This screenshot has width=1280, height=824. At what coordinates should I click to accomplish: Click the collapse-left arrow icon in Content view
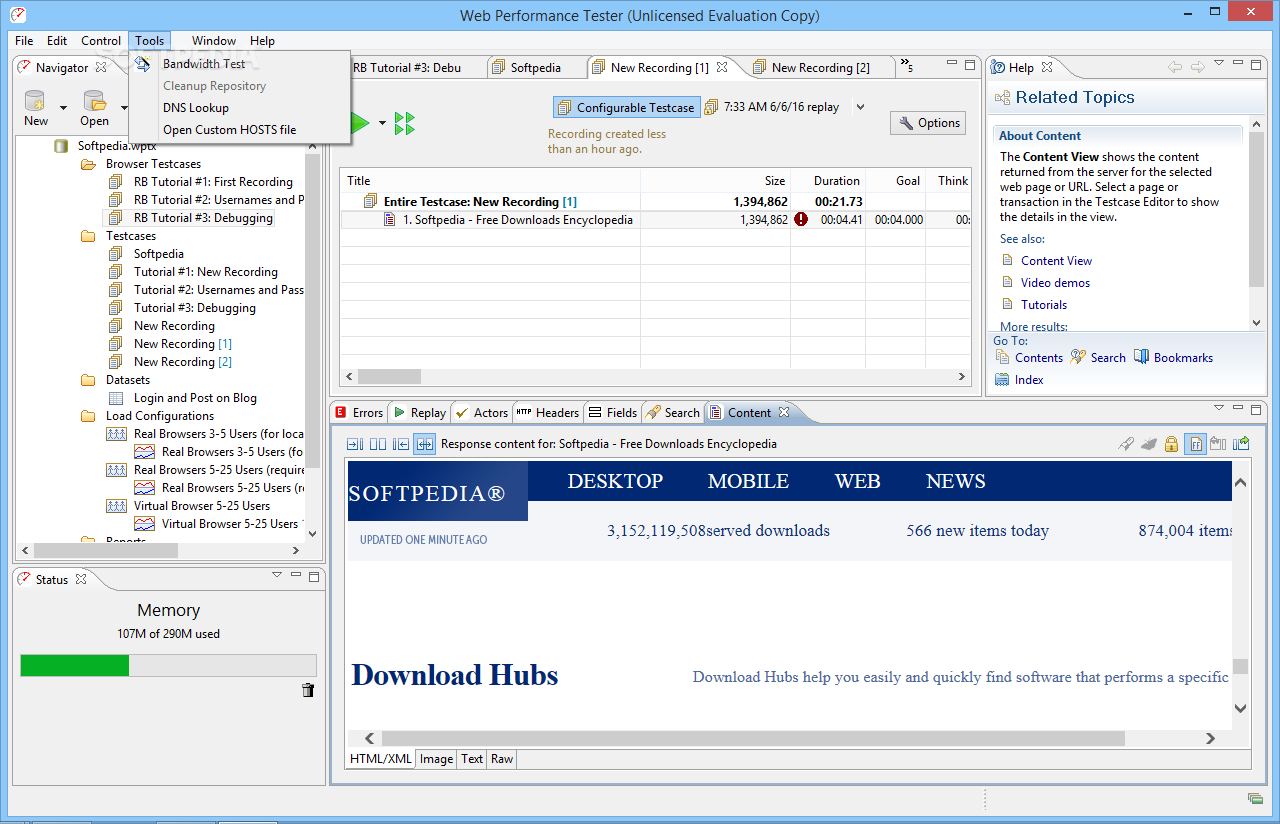point(401,444)
